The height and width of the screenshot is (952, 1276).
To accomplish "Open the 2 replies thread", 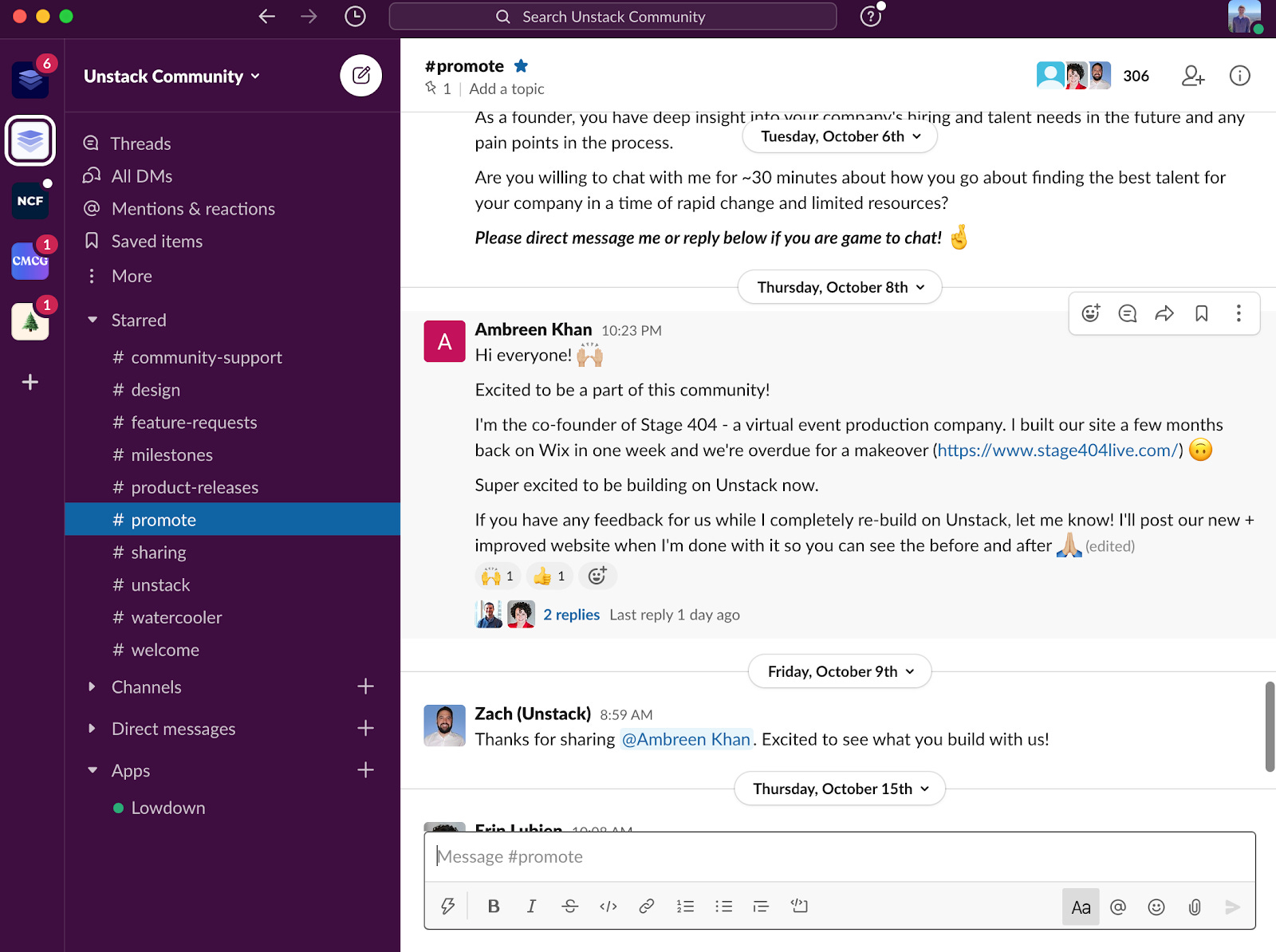I will [x=571, y=615].
